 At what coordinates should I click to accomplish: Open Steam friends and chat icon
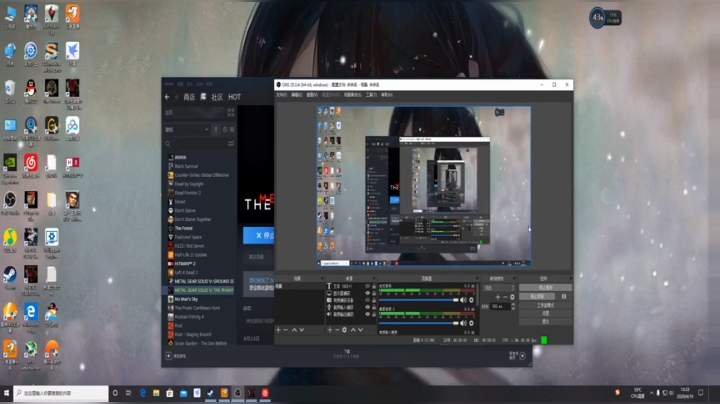point(523,356)
